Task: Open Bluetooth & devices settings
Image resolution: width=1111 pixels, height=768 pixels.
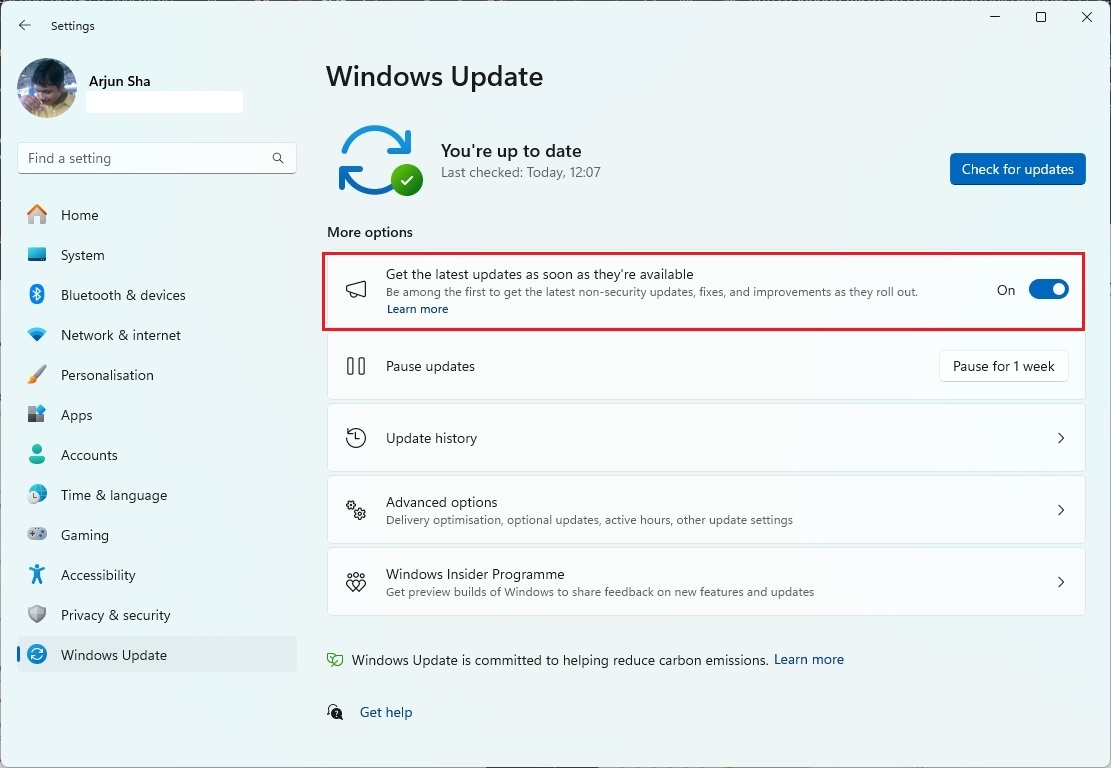Action: click(x=121, y=295)
